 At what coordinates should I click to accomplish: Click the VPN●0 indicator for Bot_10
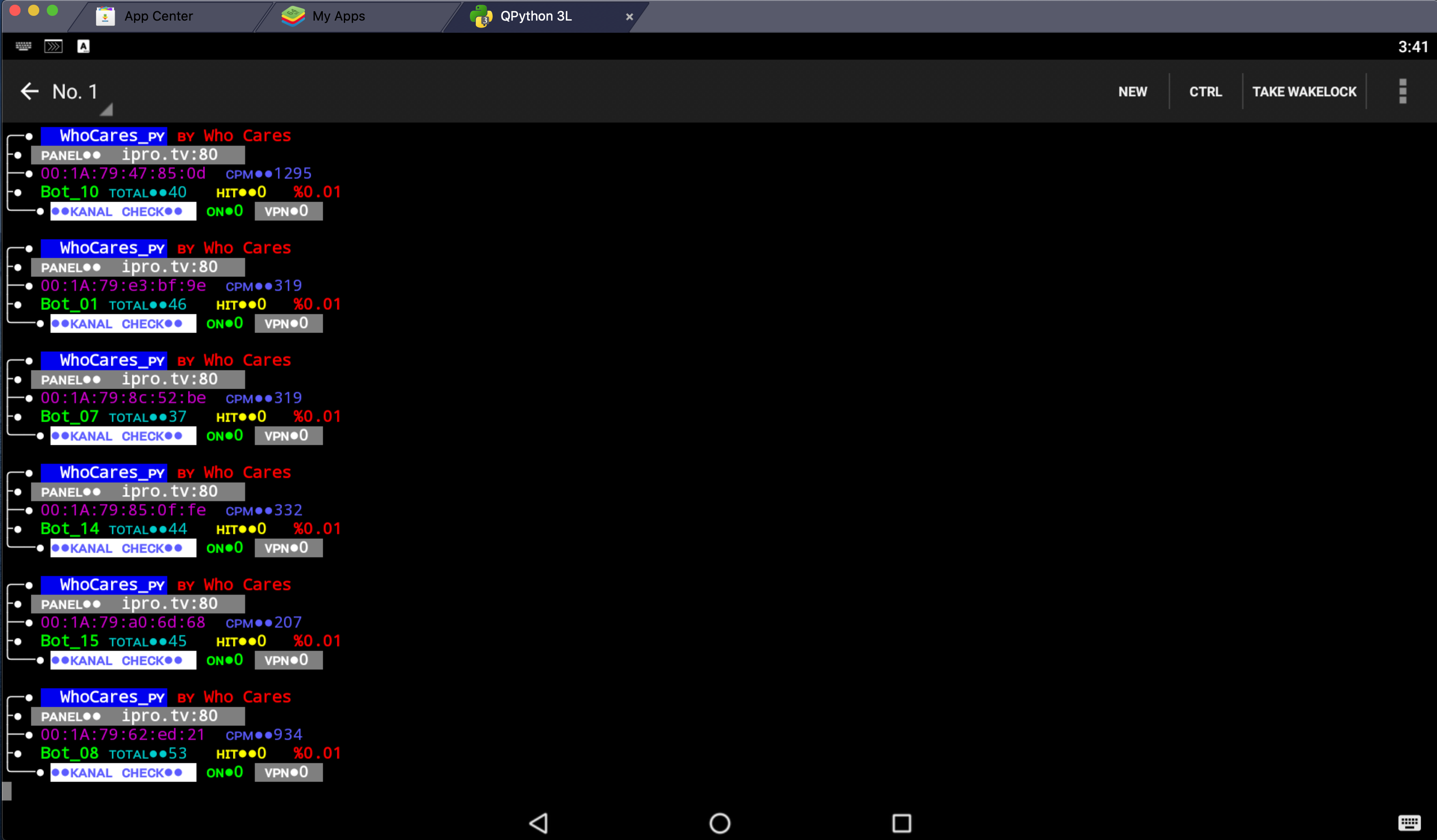tap(288, 210)
